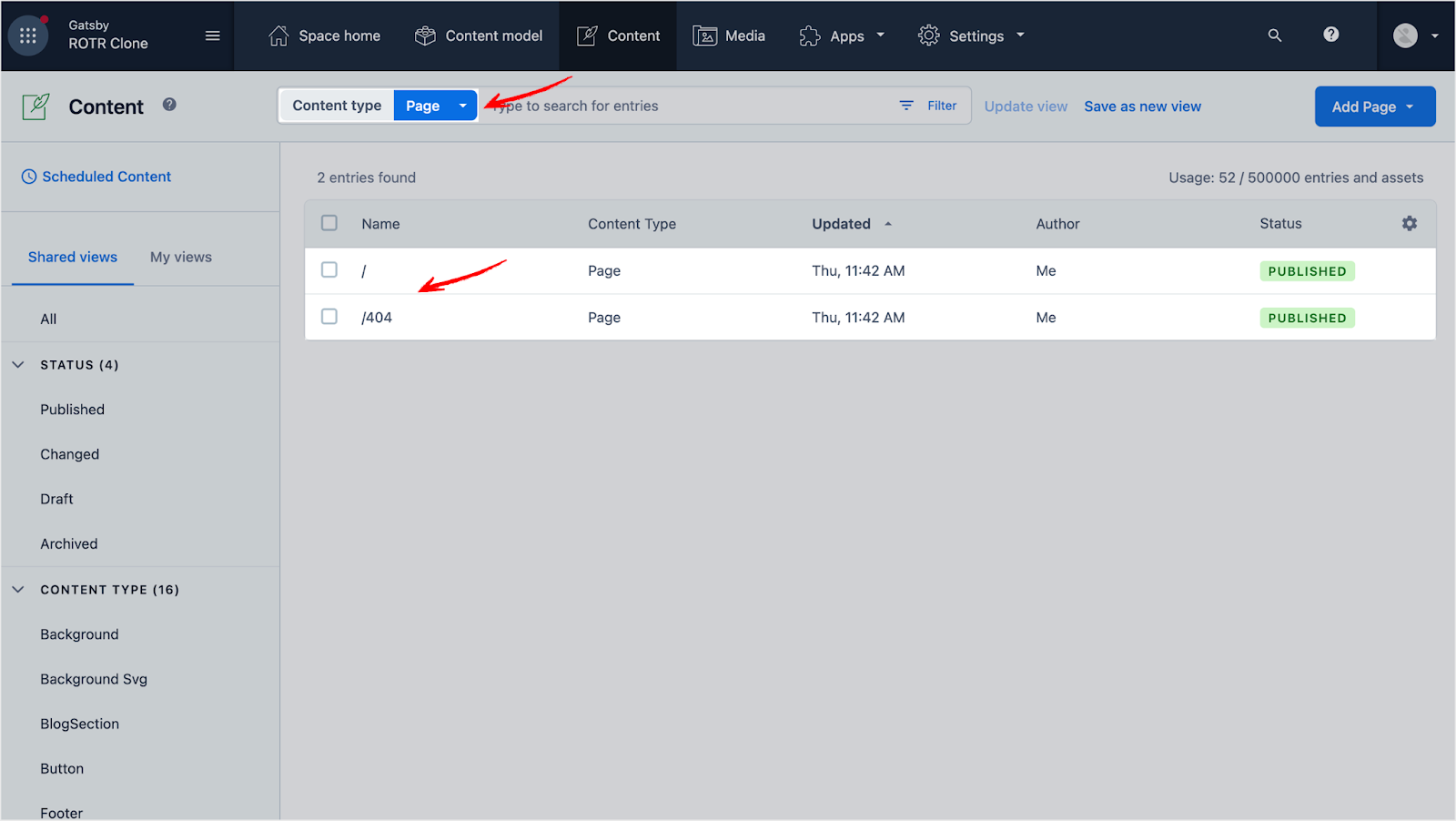Click Update view link
This screenshot has height=821, width=1456.
1026,106
